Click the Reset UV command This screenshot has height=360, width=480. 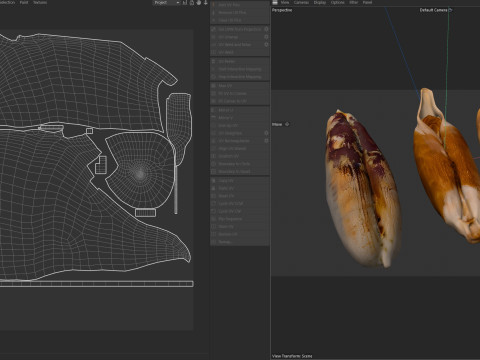coord(240,196)
